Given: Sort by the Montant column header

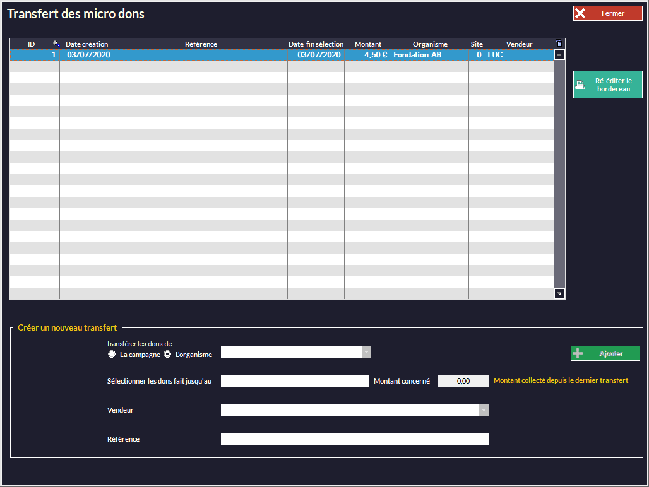Looking at the screenshot, I should (367, 44).
